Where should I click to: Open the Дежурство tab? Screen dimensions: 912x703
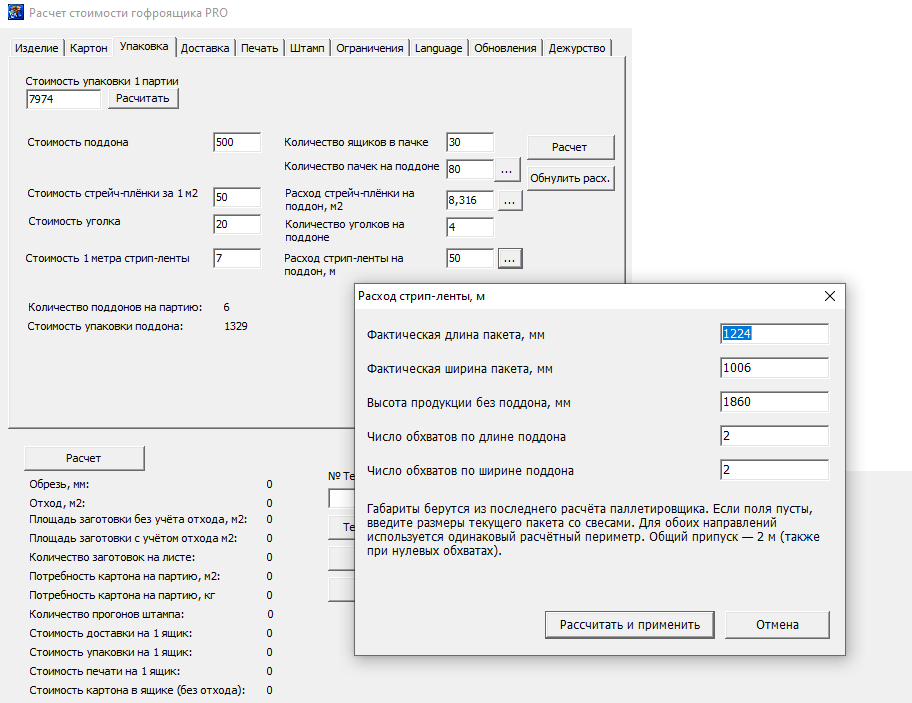click(x=577, y=48)
